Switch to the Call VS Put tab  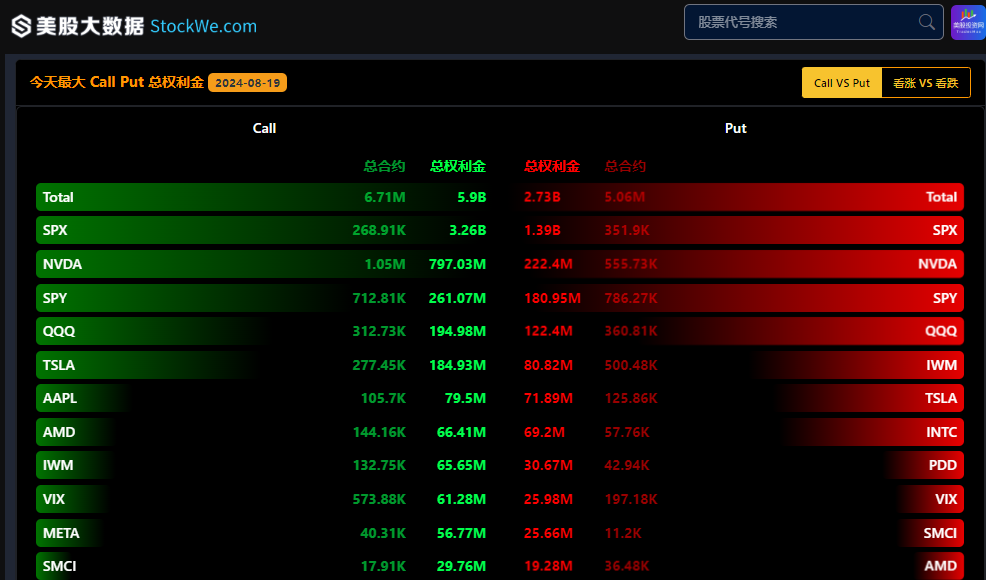click(842, 82)
